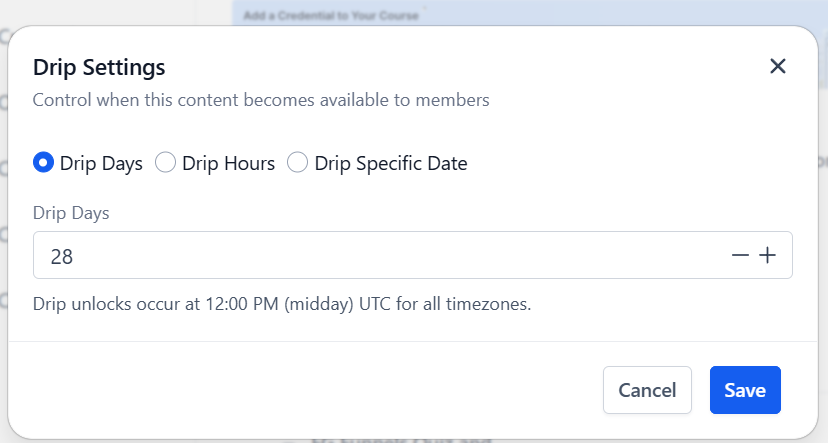The image size is (828, 443).
Task: Click the "Drip Hours" option label text
Action: tap(229, 164)
